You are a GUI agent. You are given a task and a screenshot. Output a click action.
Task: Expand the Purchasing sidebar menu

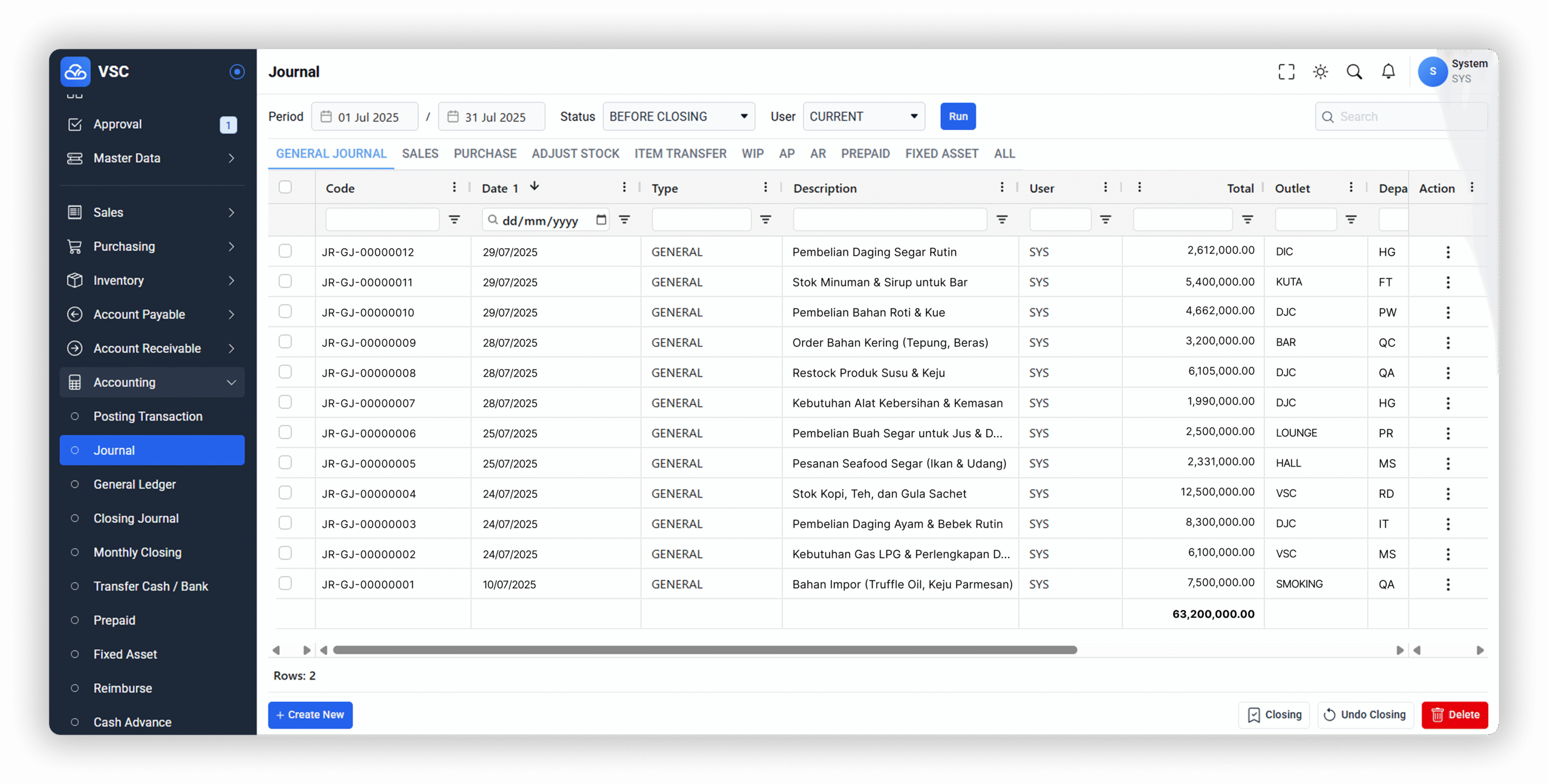[152, 247]
